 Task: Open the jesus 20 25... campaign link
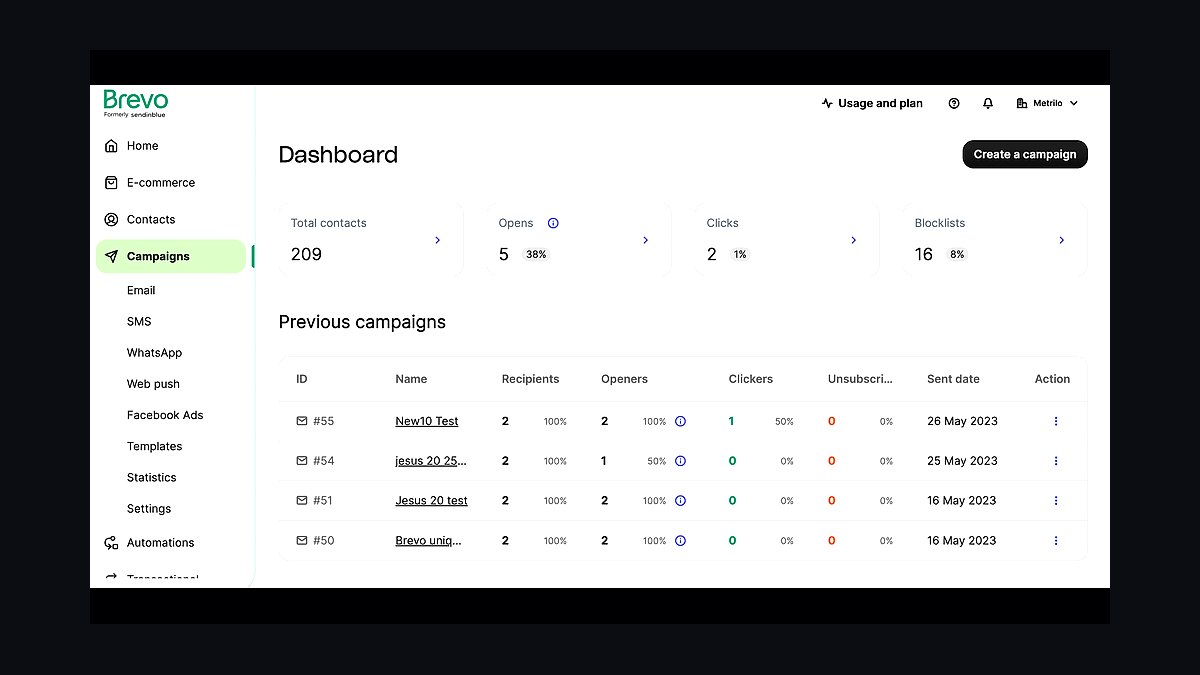[431, 461]
